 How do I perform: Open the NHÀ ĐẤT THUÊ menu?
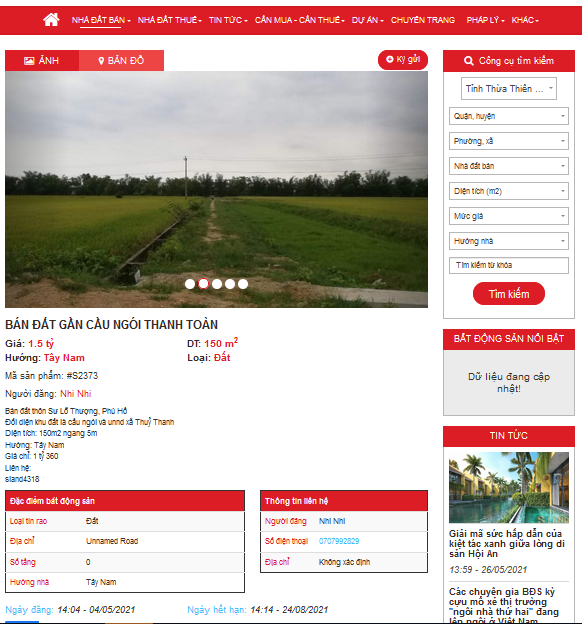170,20
